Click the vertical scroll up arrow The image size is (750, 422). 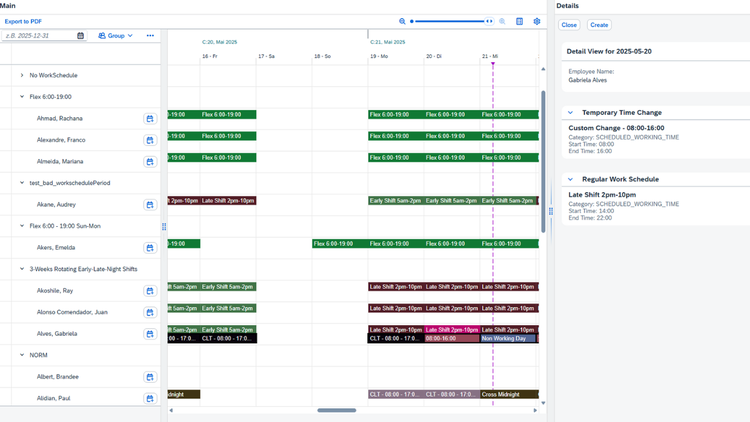click(x=543, y=69)
